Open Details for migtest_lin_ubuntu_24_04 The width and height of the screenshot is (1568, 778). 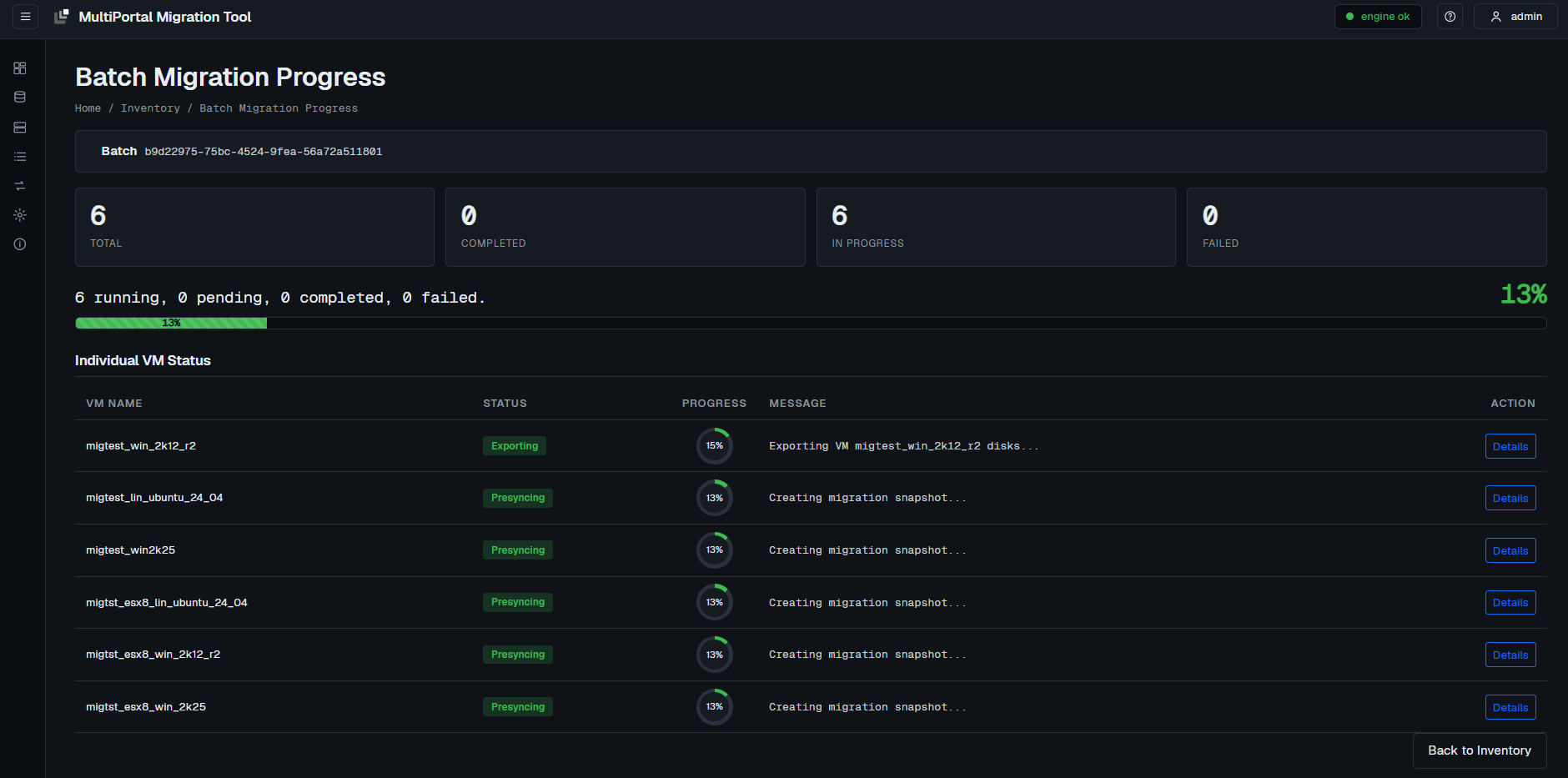coord(1510,498)
